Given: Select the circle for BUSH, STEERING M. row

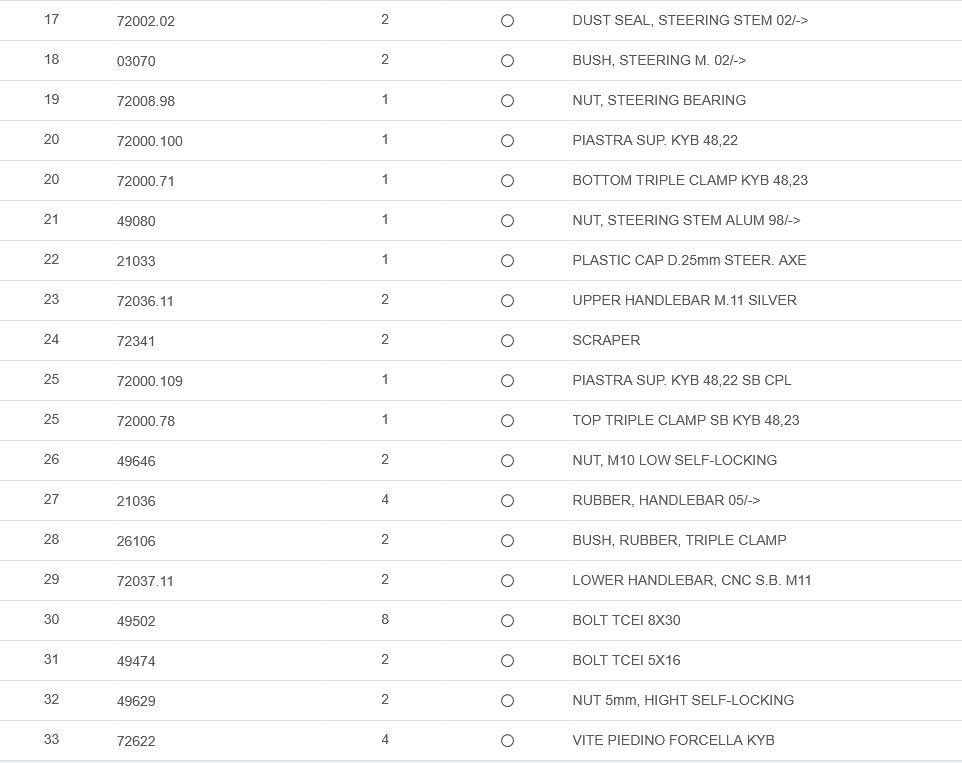Looking at the screenshot, I should pyautogui.click(x=507, y=61).
